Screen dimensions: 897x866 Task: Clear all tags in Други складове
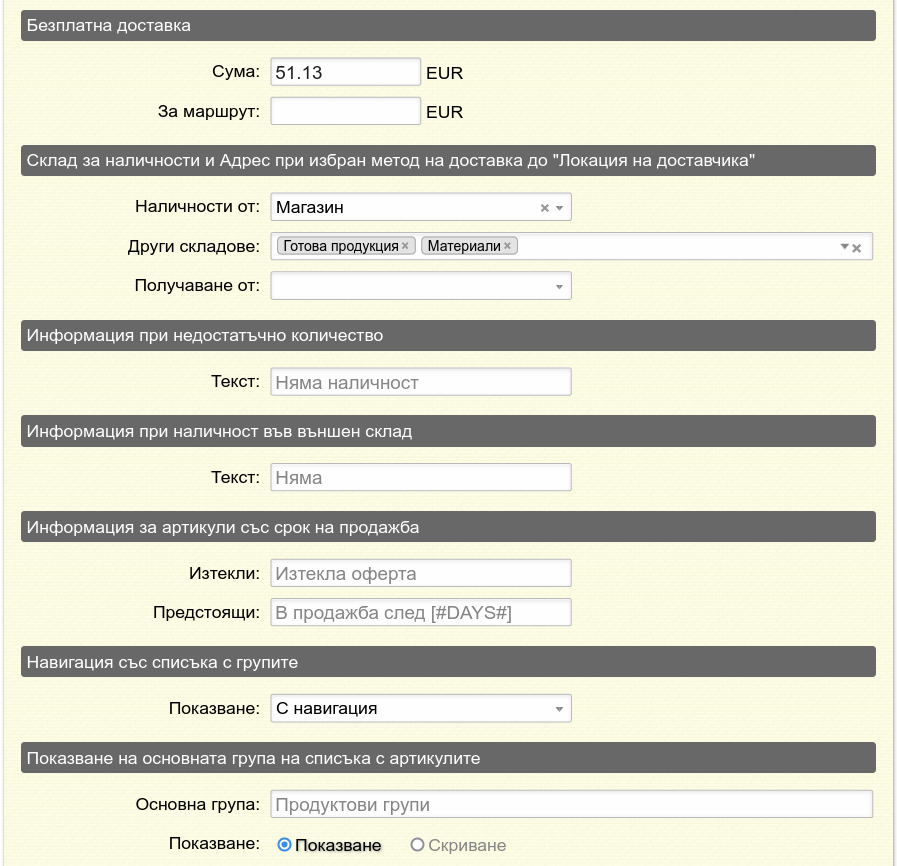tap(857, 248)
